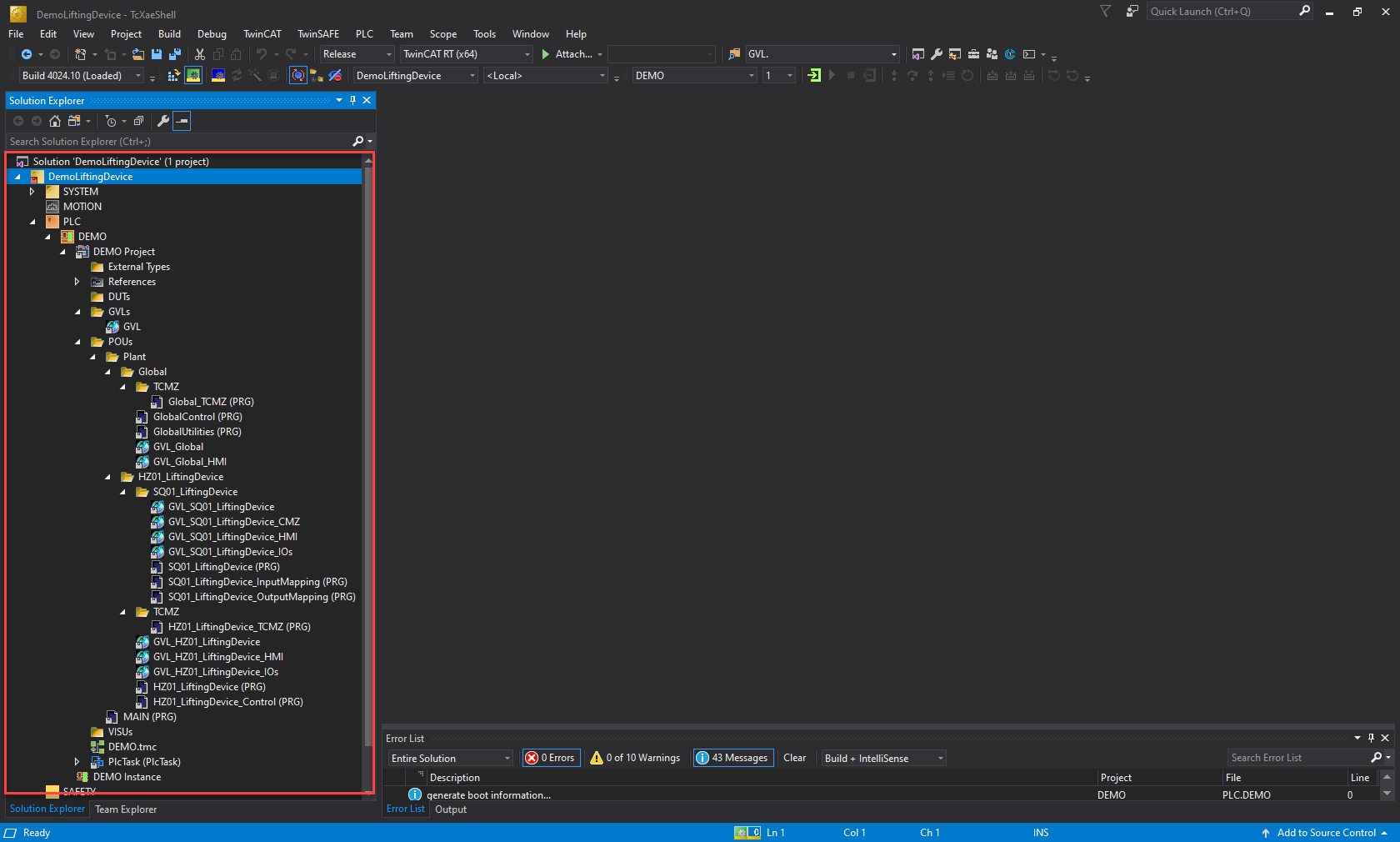Viewport: 1400px width, 842px height.
Task: Open the PLC menu
Action: pyautogui.click(x=364, y=34)
